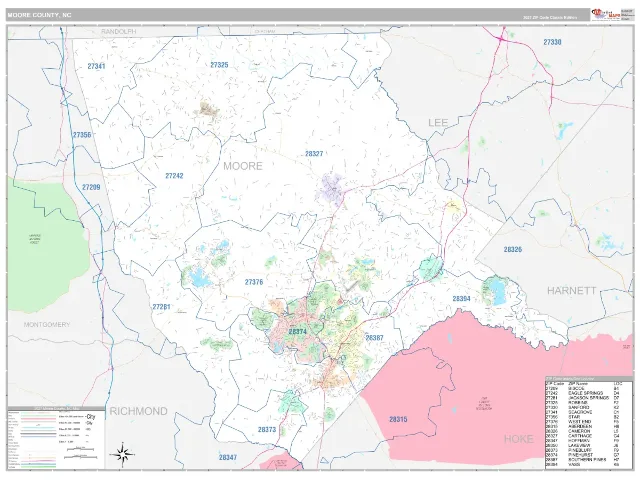
Task: Click the compass rose icon
Action: 124,454
